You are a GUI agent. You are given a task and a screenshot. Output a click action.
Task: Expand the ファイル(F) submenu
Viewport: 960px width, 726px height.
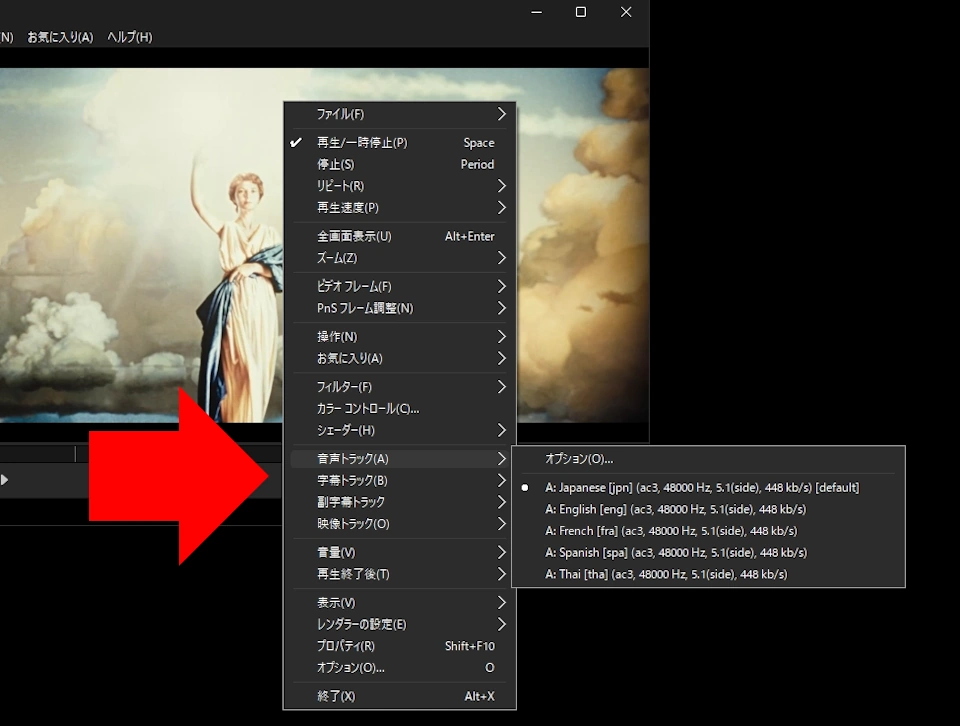pos(400,114)
